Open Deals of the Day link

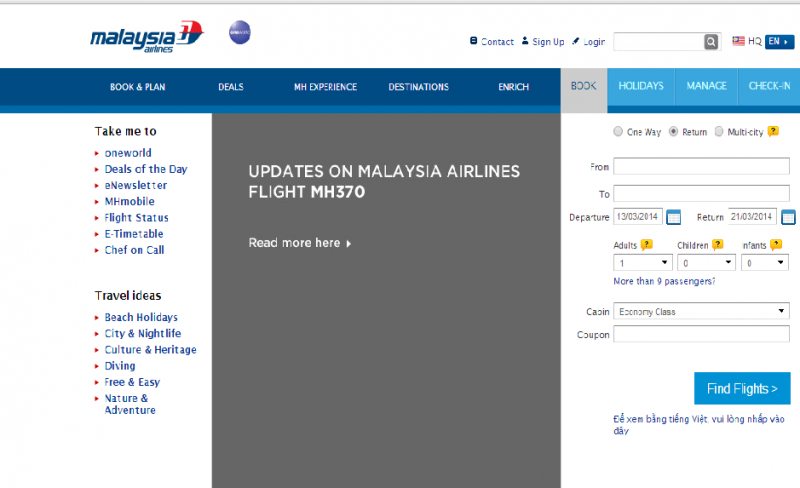click(146, 169)
